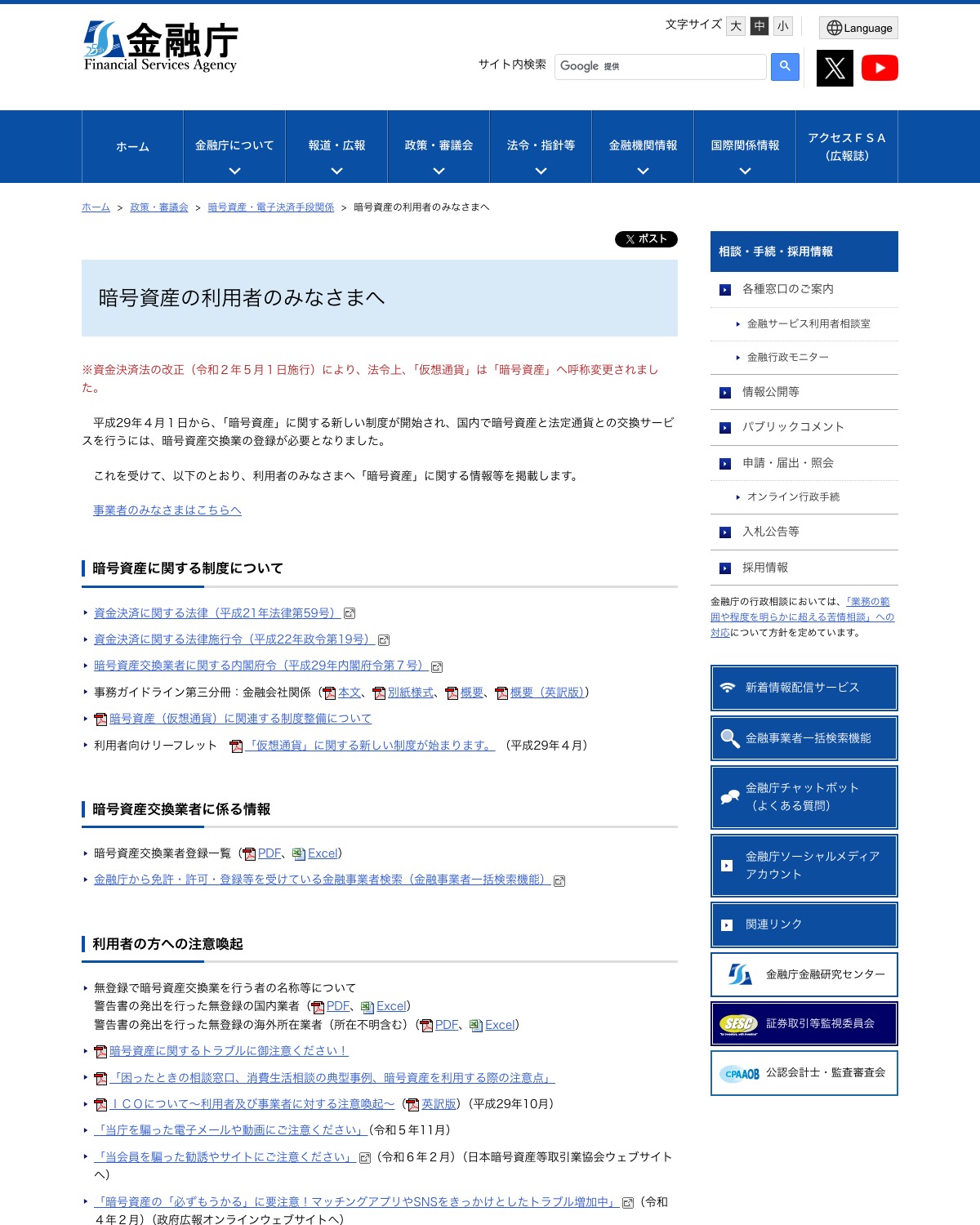
Task: Expand 金融庁ソーシャルメディアアカウント arrow icon
Action: tap(727, 866)
